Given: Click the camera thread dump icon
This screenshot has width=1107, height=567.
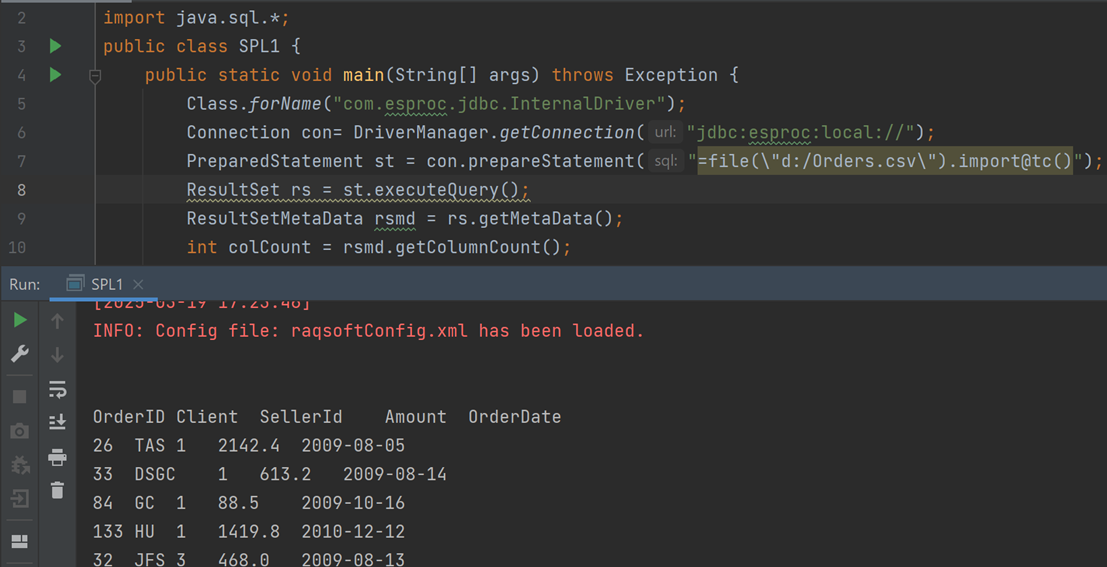Looking at the screenshot, I should 20,431.
